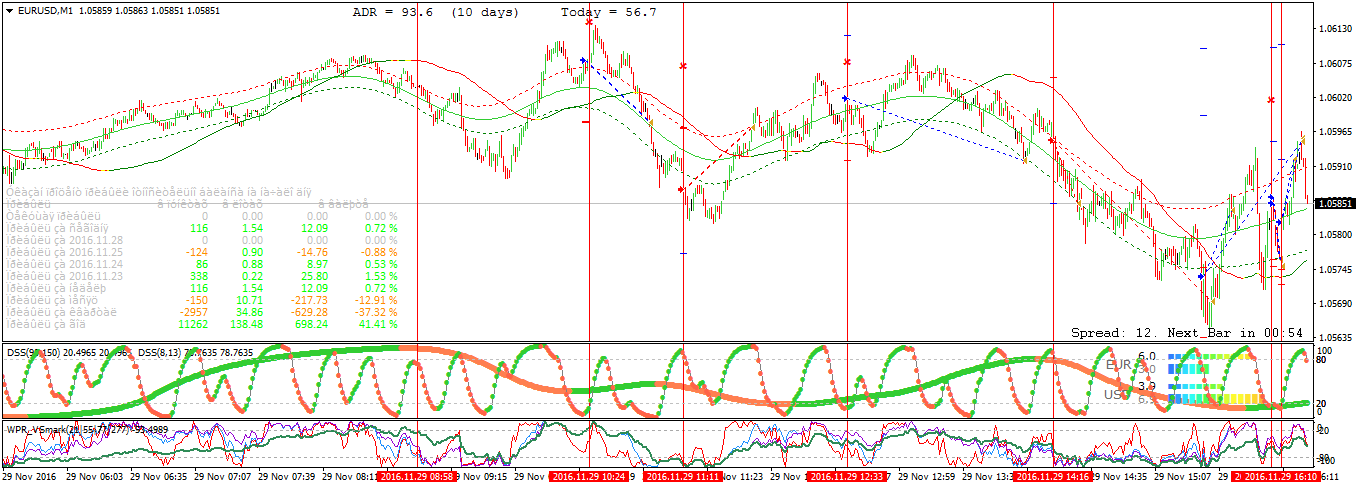Click the 11262 points value in profit table

(192, 324)
